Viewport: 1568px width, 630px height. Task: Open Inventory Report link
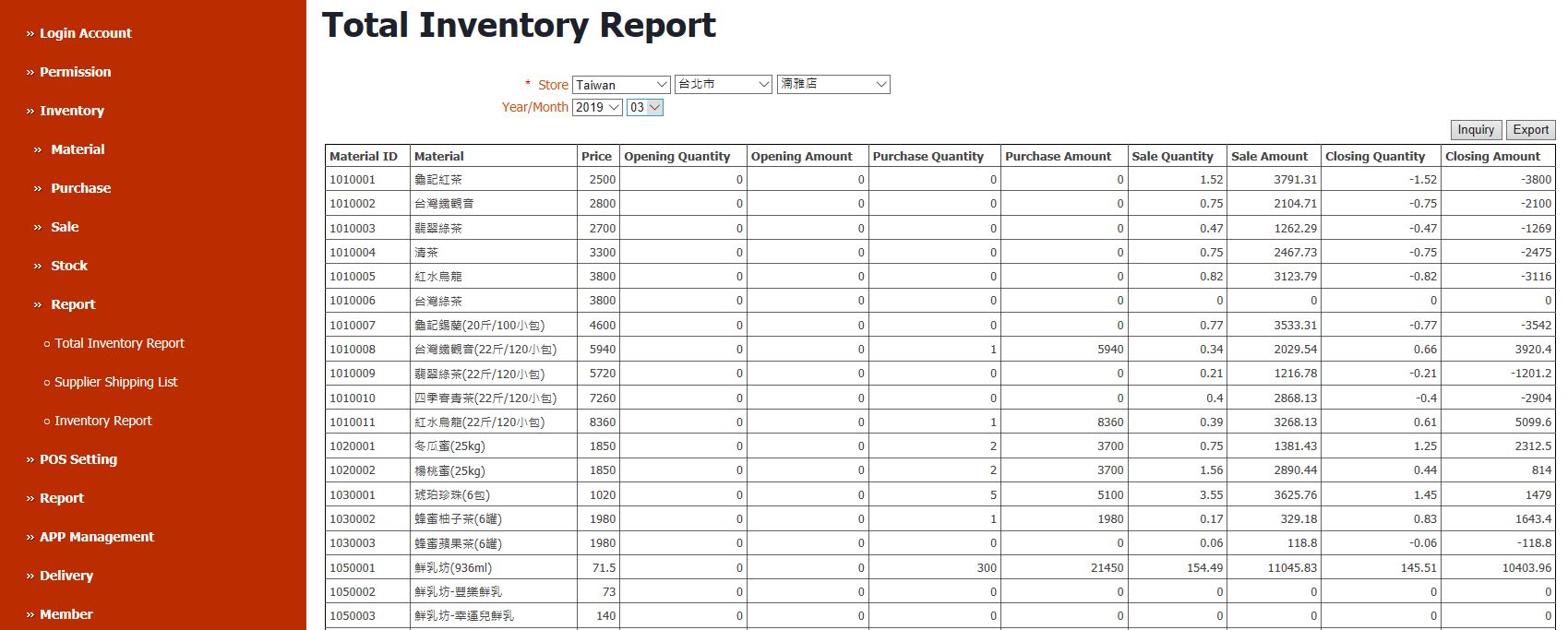click(x=102, y=421)
